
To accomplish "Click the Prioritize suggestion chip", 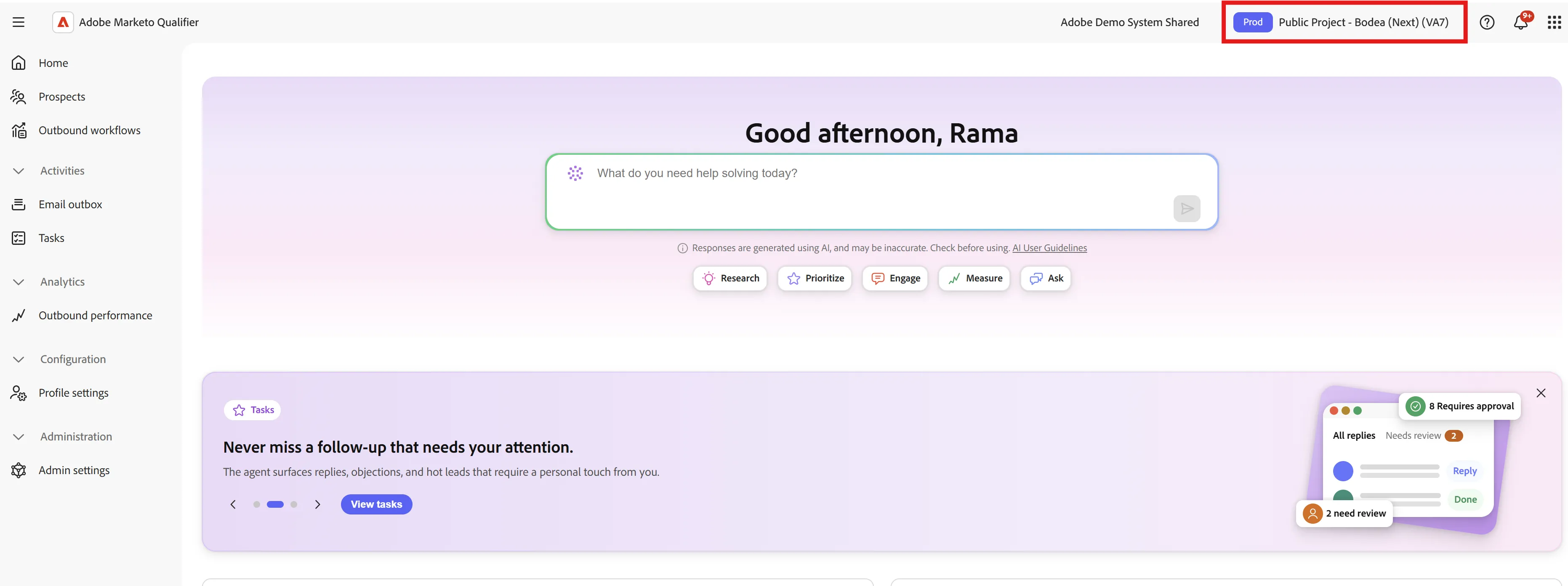I will [815, 278].
